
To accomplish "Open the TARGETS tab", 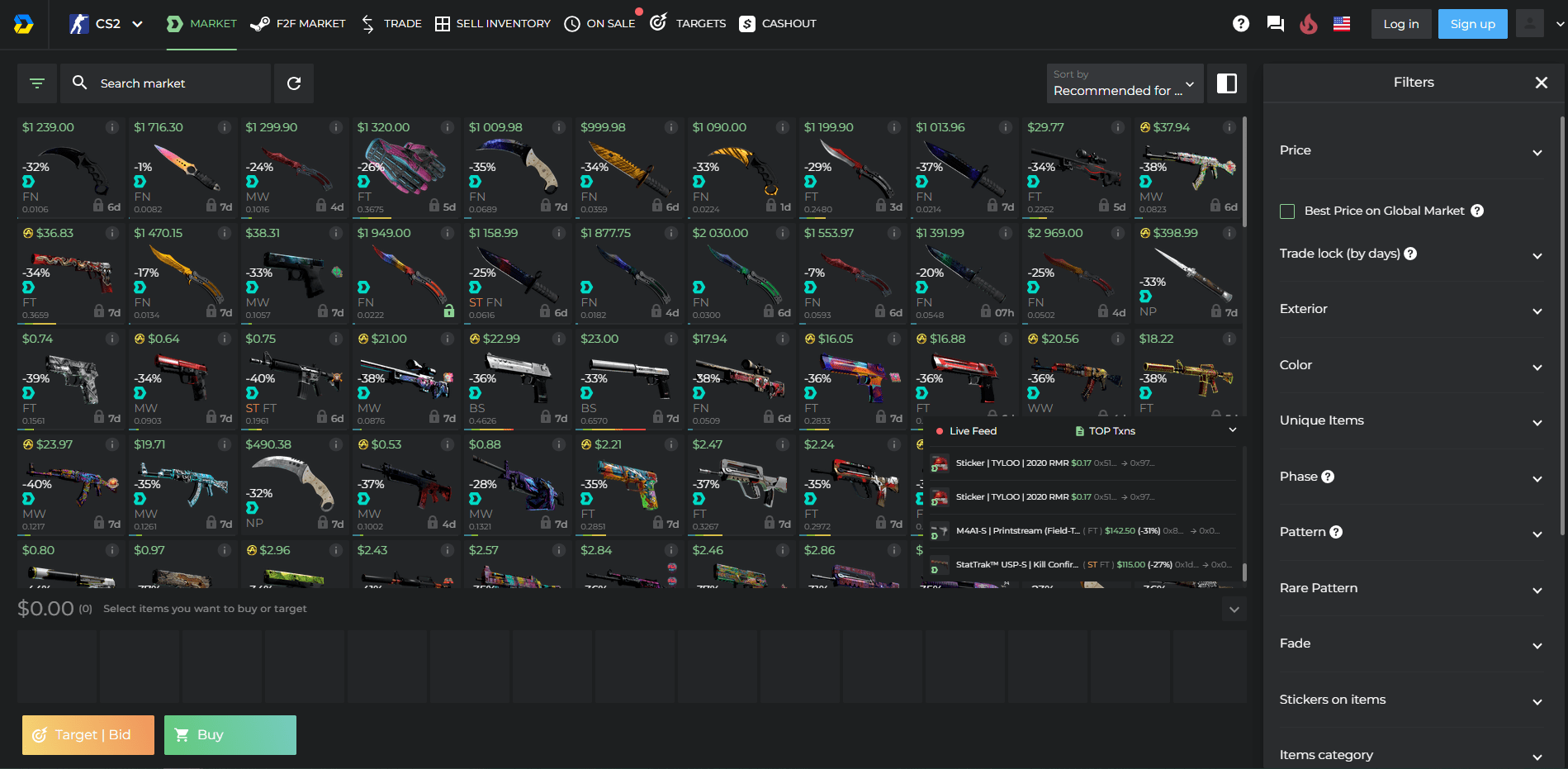I will pyautogui.click(x=689, y=24).
